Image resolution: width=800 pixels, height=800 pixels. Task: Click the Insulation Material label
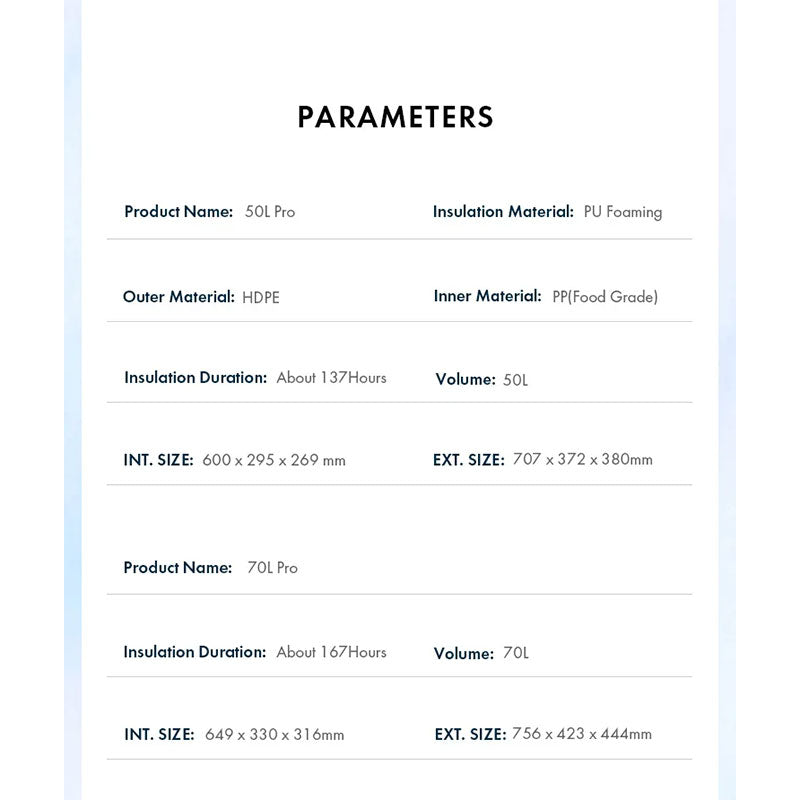503,212
